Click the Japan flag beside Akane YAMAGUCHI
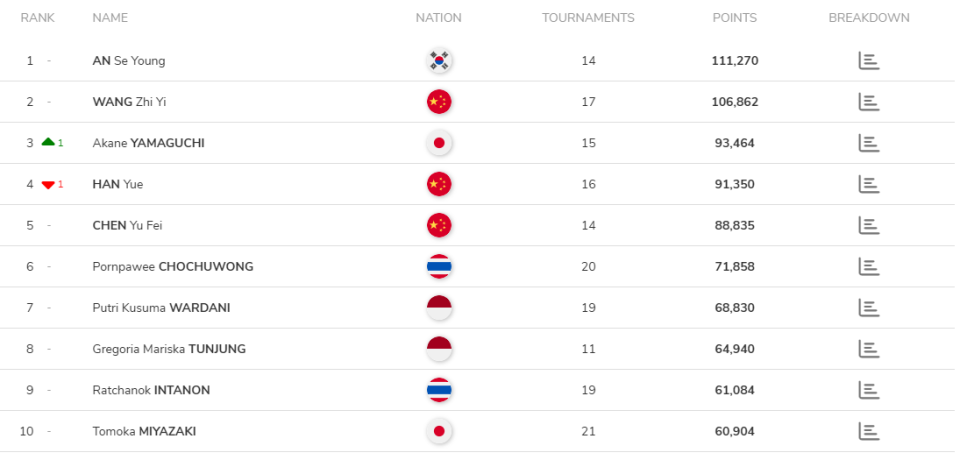 pyautogui.click(x=438, y=143)
